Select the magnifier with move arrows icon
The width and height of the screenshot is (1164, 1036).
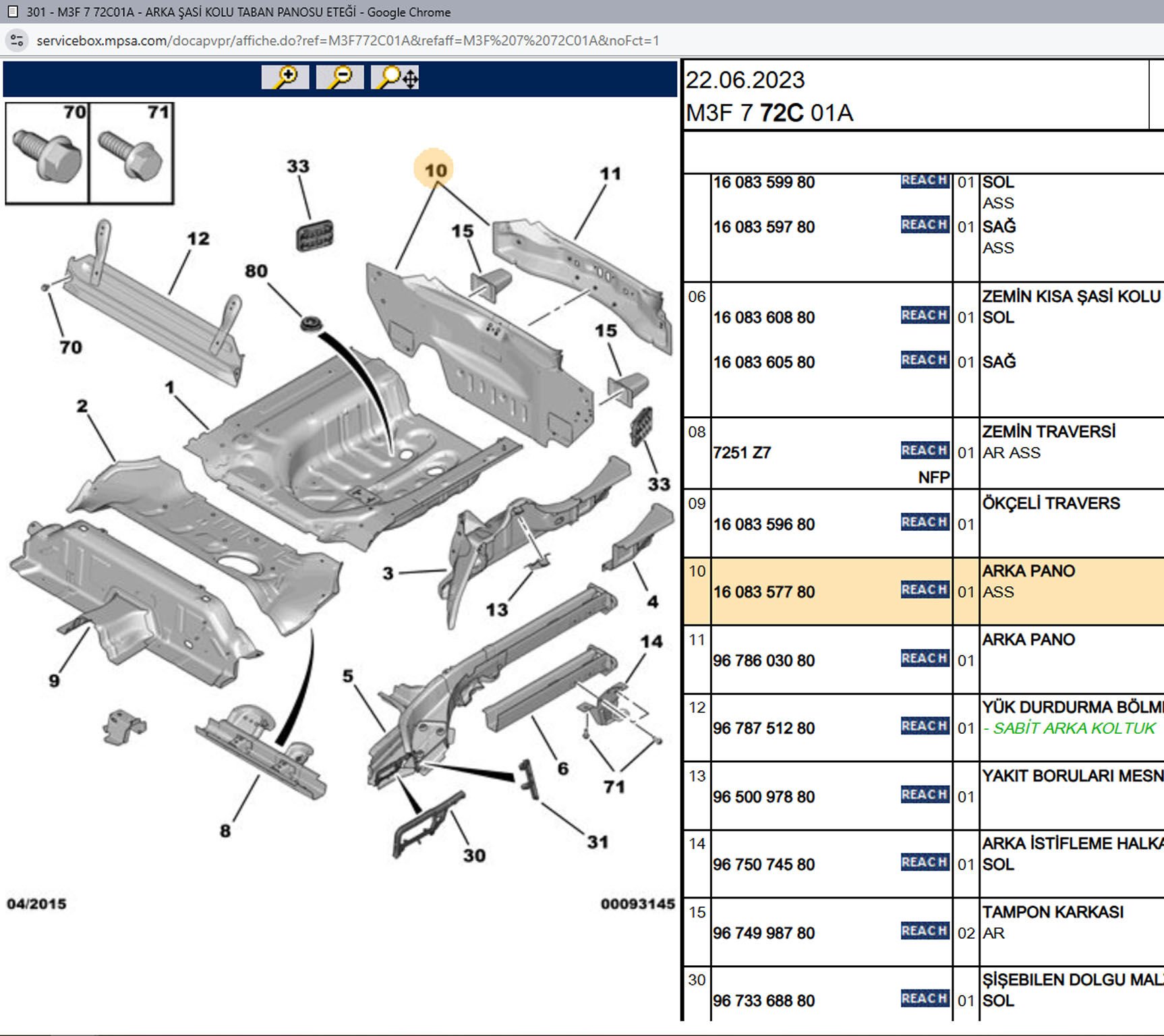(395, 78)
